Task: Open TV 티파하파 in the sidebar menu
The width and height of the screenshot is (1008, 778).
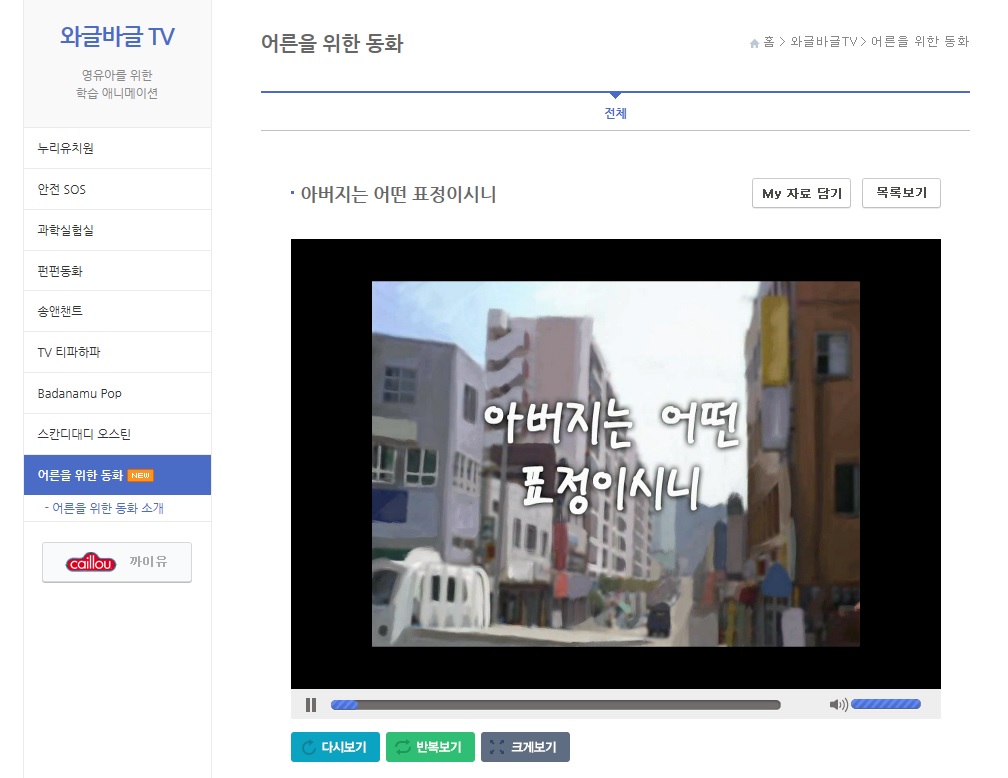Action: (117, 352)
